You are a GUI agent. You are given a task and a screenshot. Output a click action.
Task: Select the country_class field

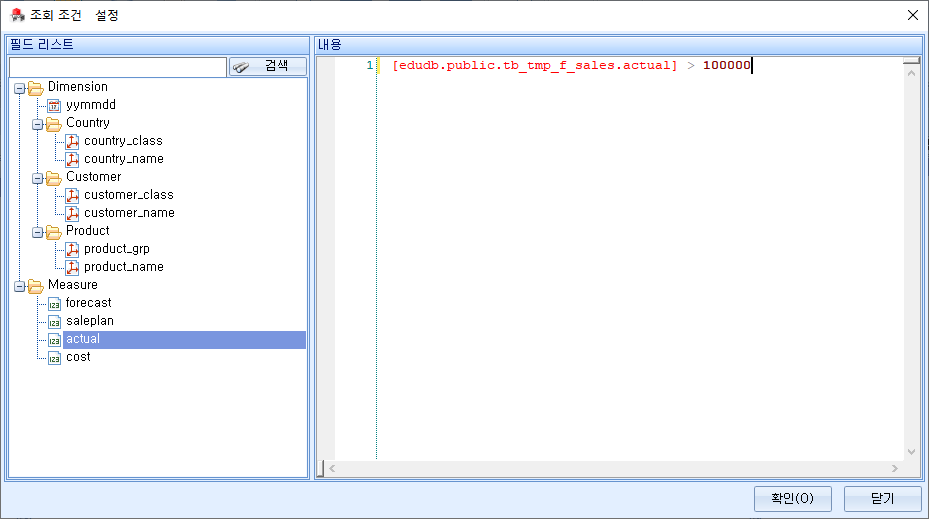[x=123, y=141]
